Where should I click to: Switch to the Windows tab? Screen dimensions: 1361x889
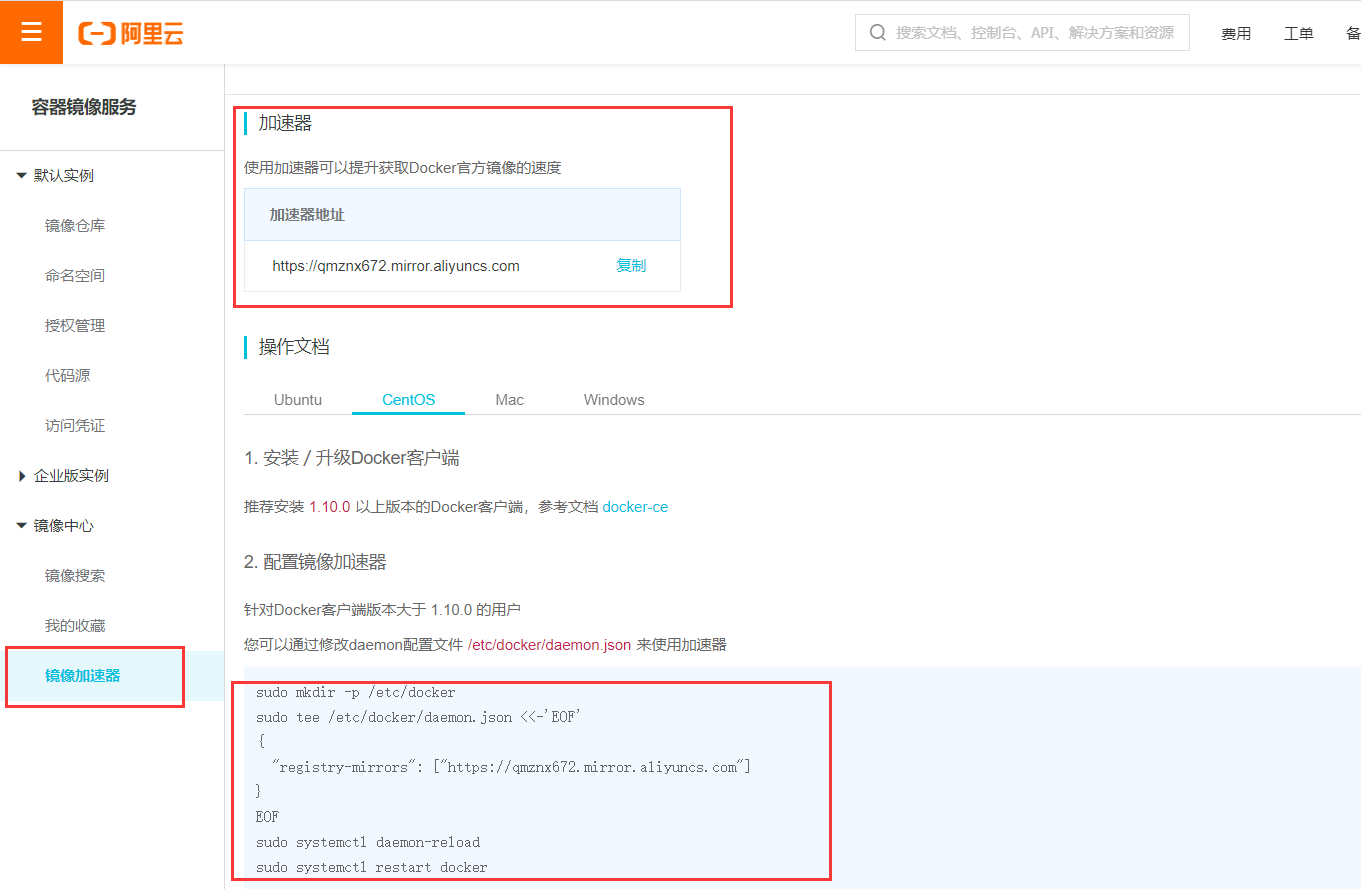(614, 400)
